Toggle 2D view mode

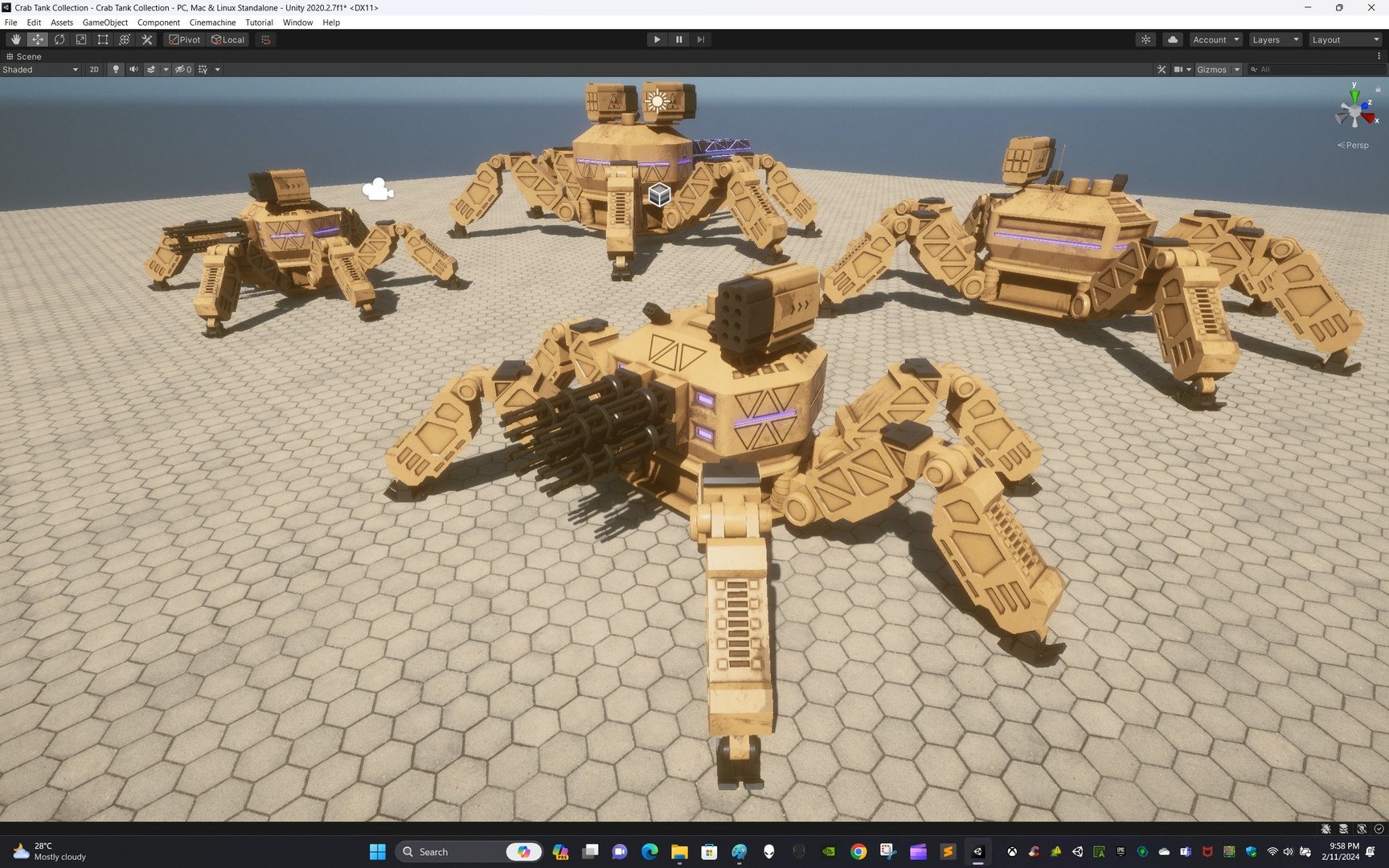pyautogui.click(x=94, y=70)
